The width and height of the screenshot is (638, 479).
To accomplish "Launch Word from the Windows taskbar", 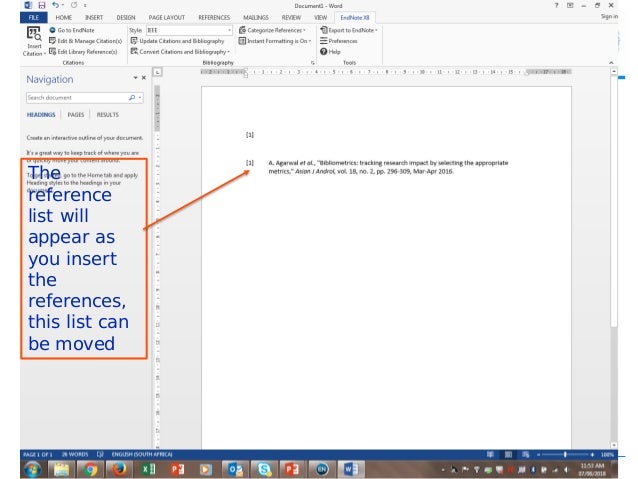I will pyautogui.click(x=351, y=468).
